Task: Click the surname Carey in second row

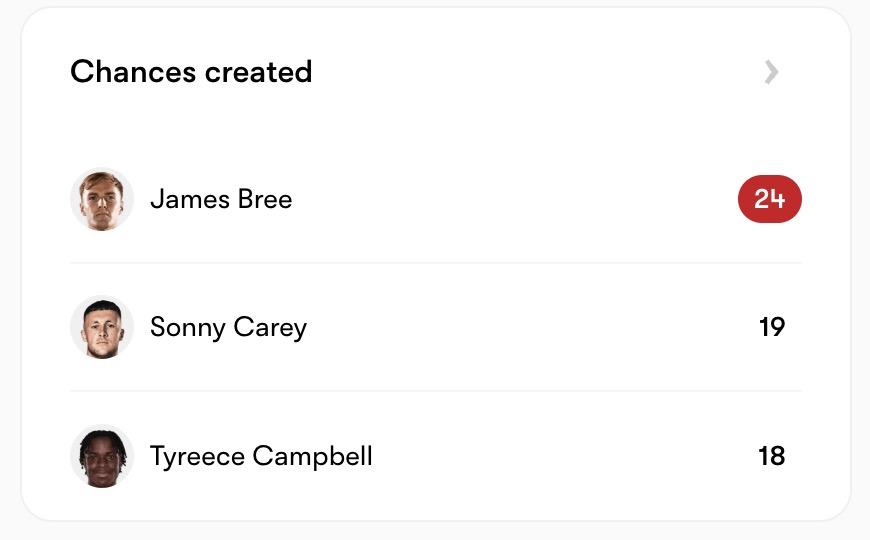Action: [x=270, y=327]
